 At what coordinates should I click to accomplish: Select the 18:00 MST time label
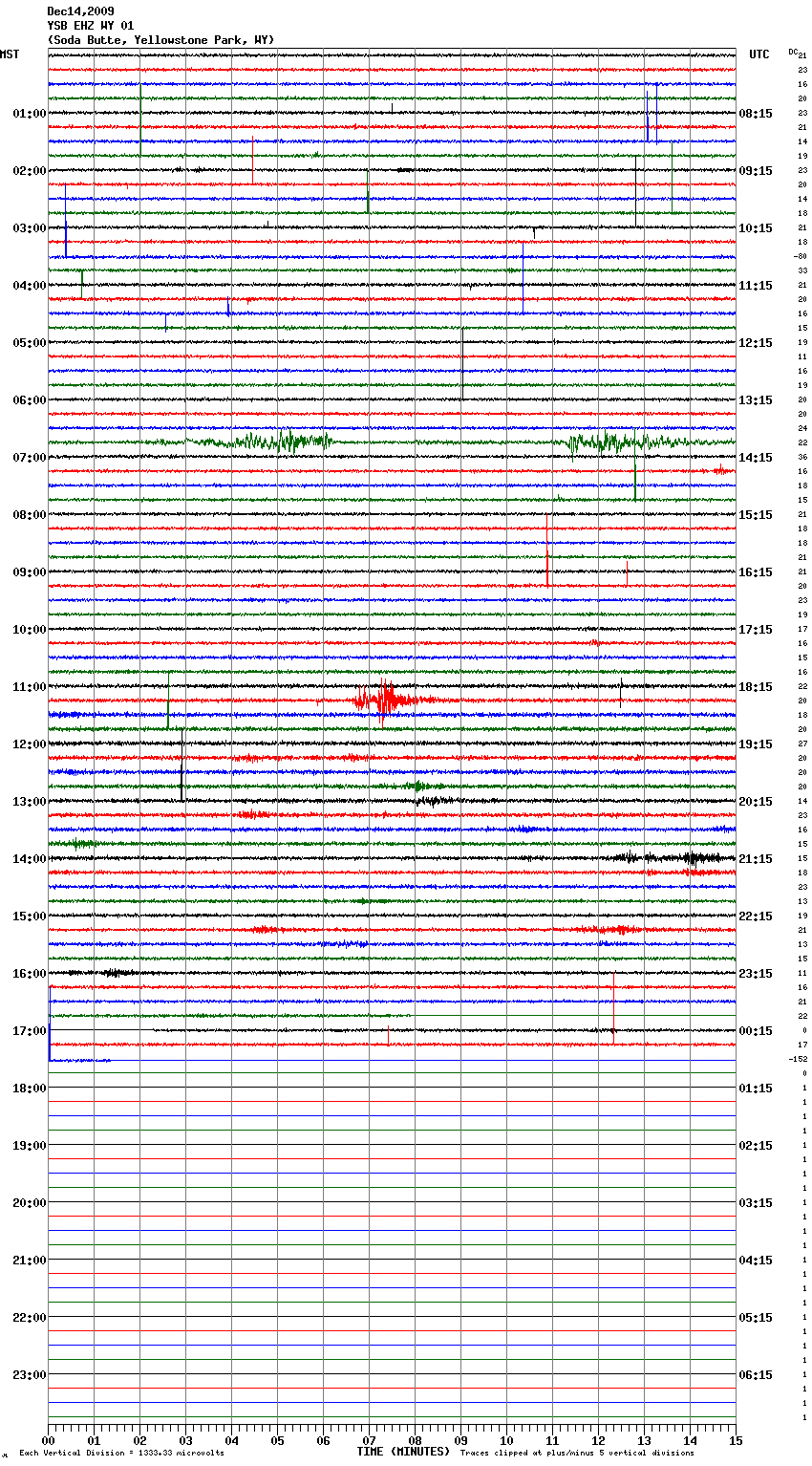pos(30,1089)
